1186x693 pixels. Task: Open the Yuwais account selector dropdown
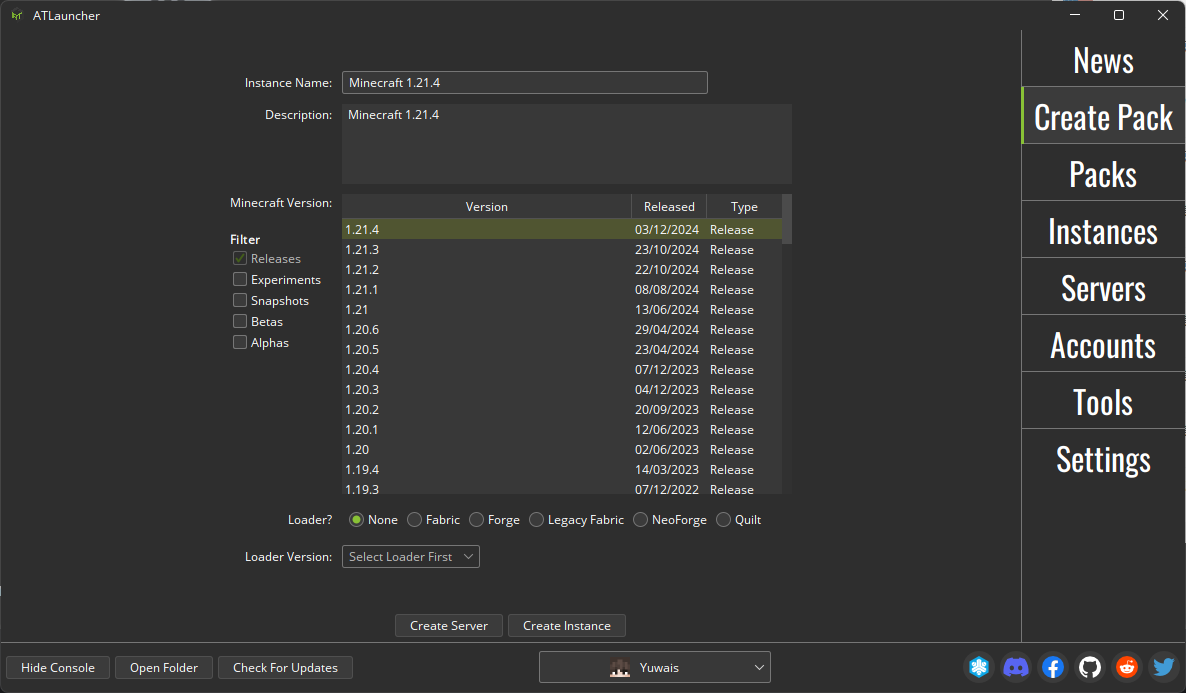(x=655, y=667)
